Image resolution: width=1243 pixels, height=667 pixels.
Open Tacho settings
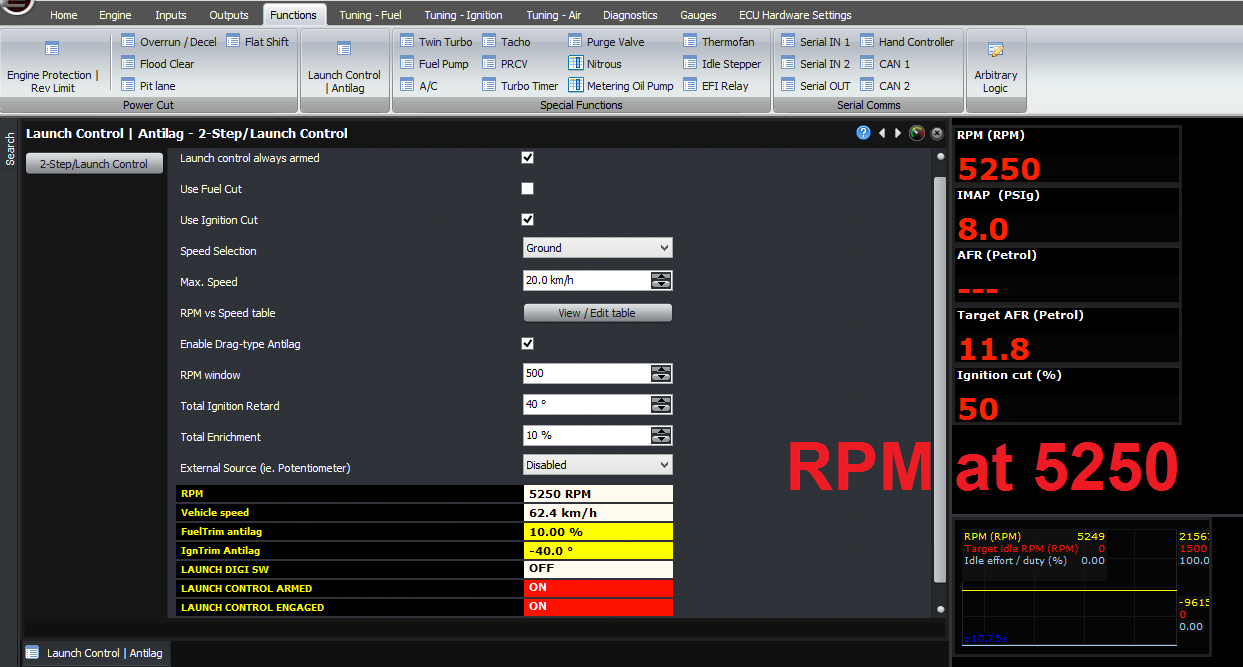coord(507,42)
